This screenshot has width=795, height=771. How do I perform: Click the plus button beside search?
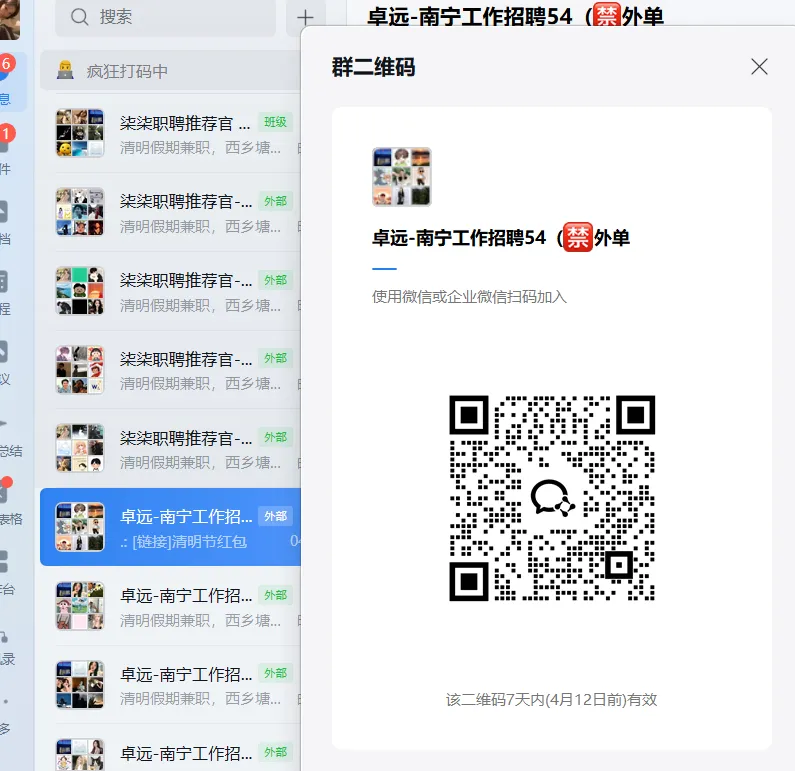click(305, 18)
